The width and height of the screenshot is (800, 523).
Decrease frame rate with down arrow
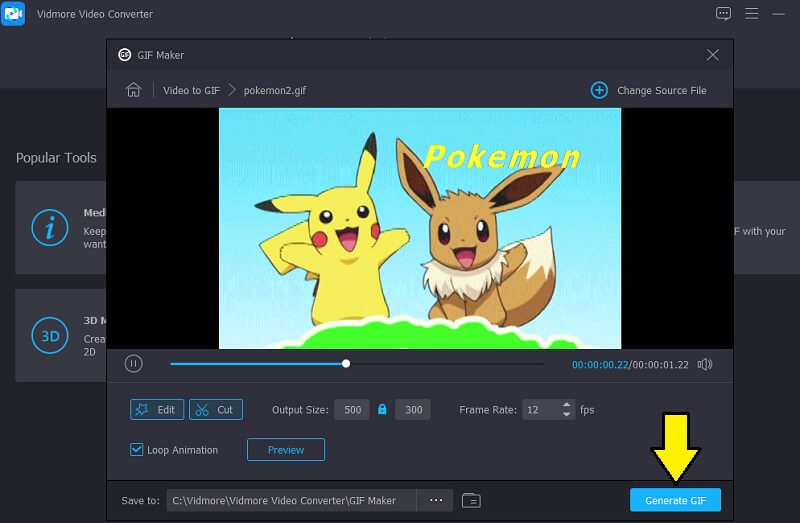(568, 415)
